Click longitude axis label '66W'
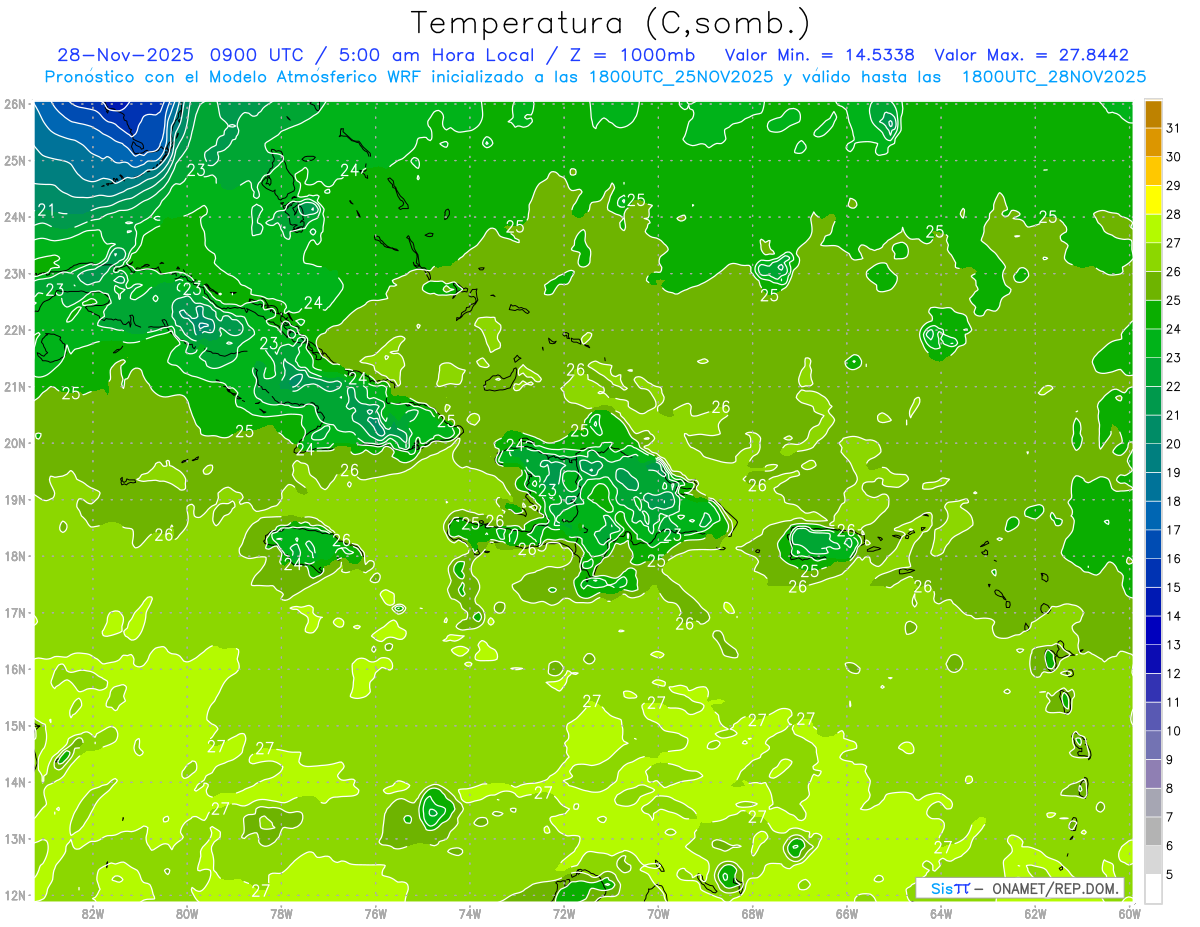Viewport: 1200px width, 927px height. [x=847, y=913]
